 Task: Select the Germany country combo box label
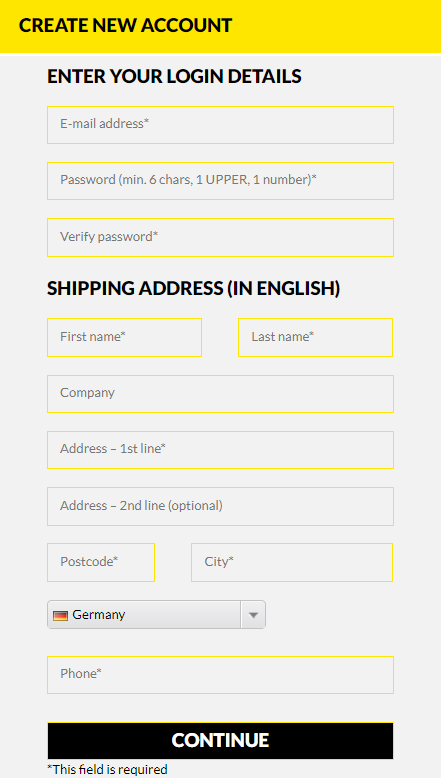pos(99,615)
